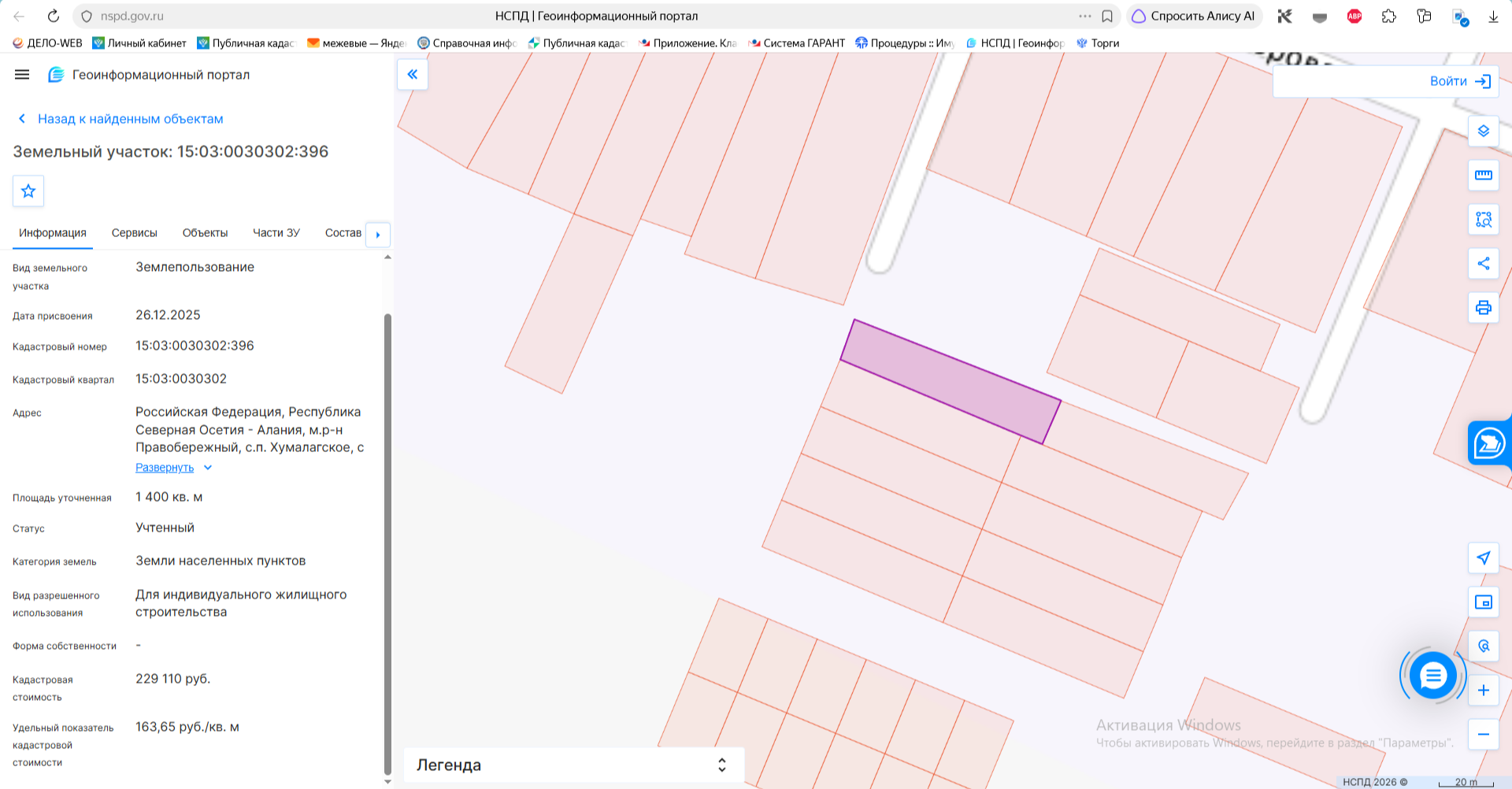The width and height of the screenshot is (1512, 789).
Task: Open the chat support bubble
Action: tap(1432, 675)
